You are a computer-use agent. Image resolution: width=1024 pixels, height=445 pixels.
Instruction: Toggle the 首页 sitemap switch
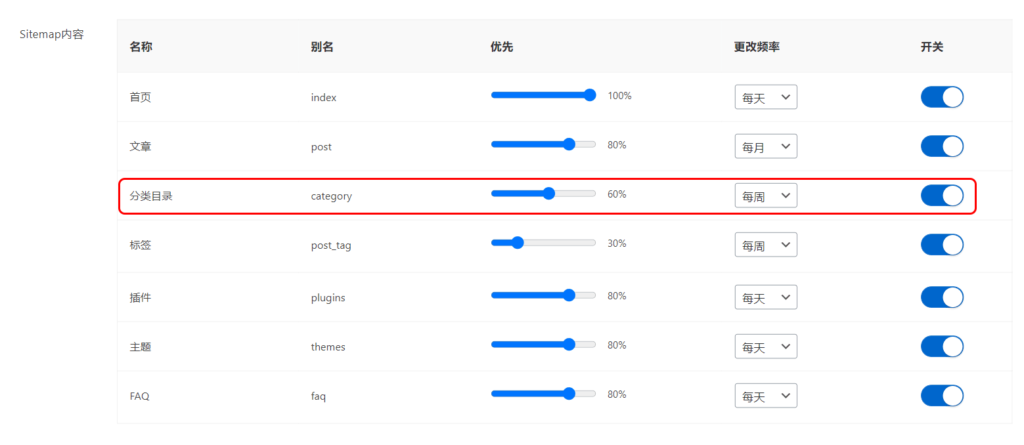(941, 97)
